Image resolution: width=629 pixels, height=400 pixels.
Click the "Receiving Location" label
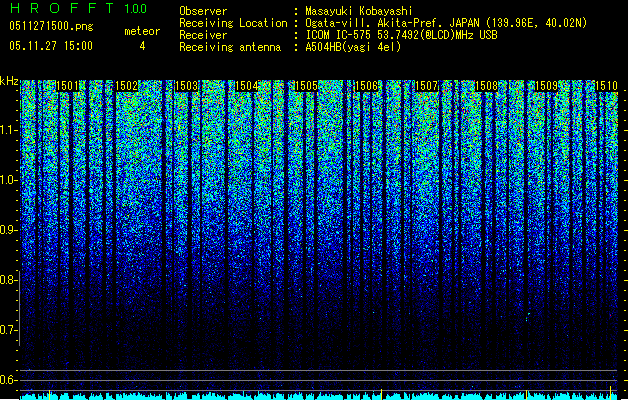point(233,23)
